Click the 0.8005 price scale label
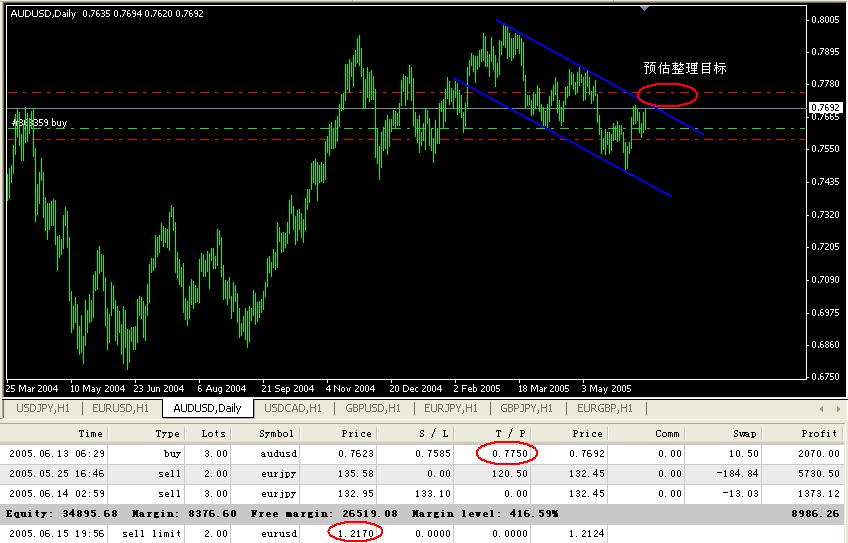The width and height of the screenshot is (848, 543). [825, 19]
